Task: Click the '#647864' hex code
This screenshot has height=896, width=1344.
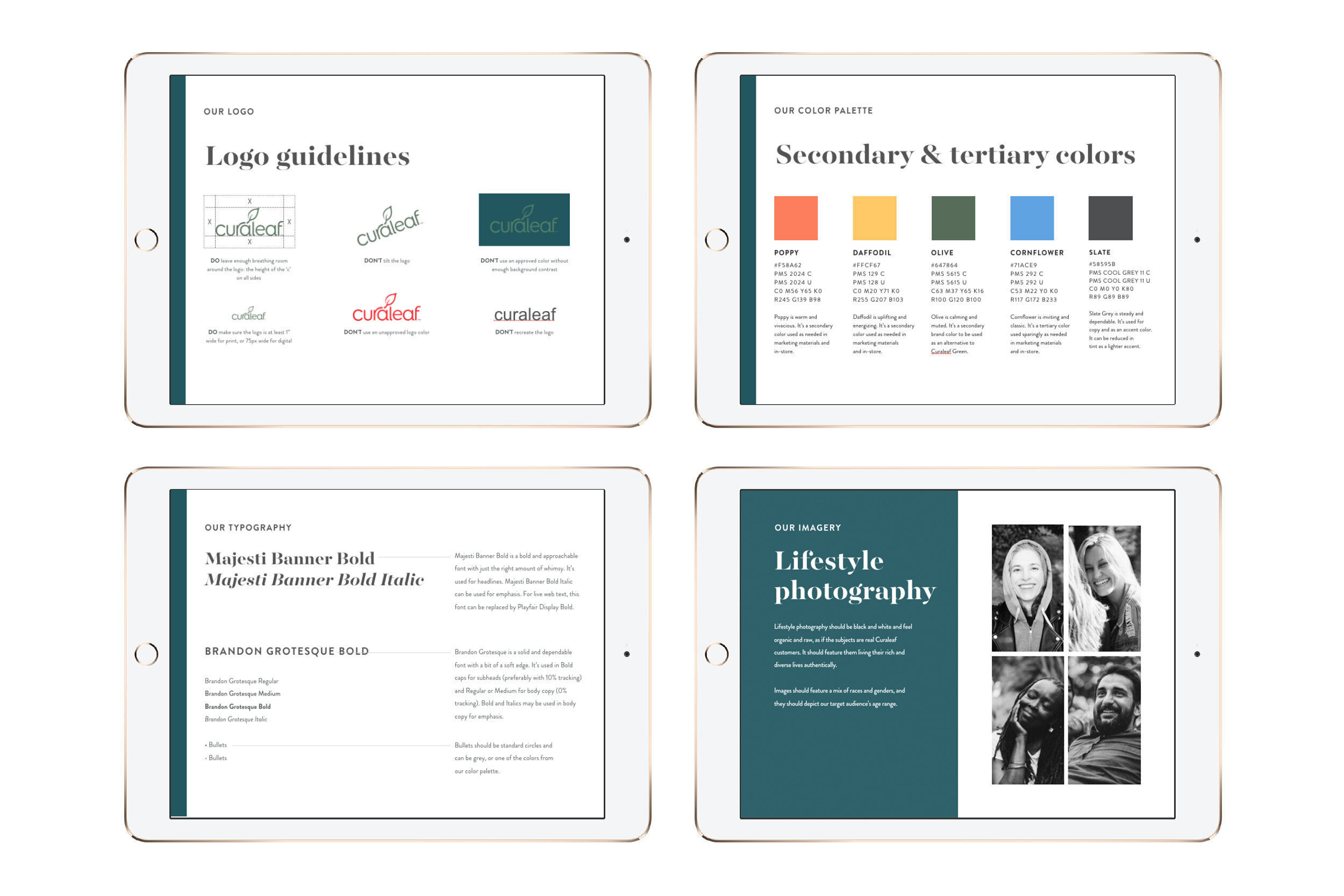Action: pyautogui.click(x=944, y=265)
